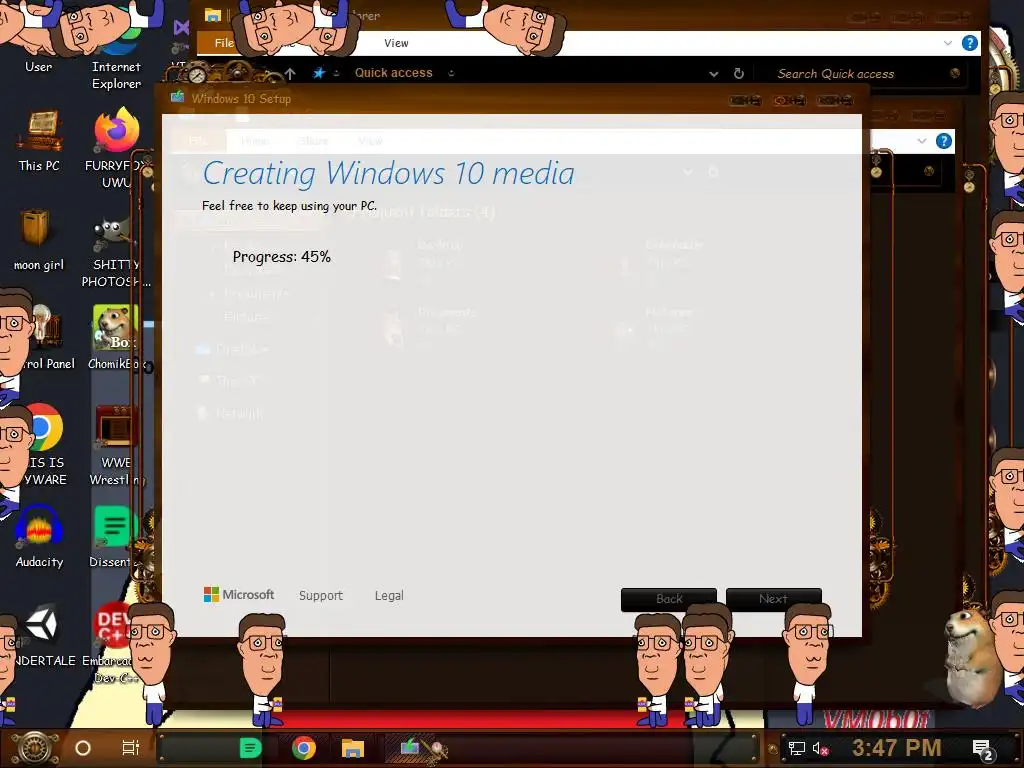Image resolution: width=1024 pixels, height=768 pixels.
Task: Open the File tab in Explorer
Action: [223, 43]
